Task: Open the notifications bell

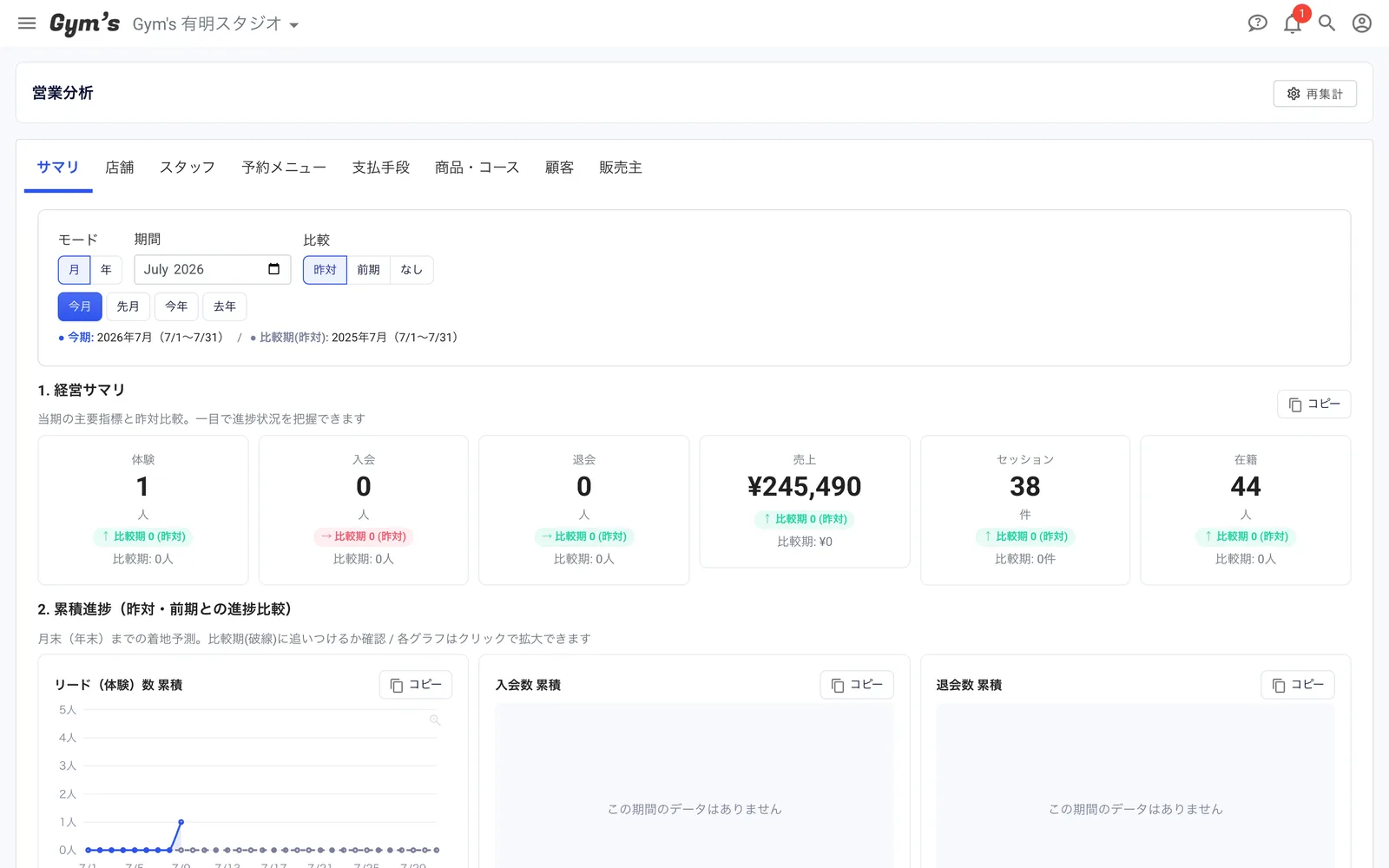Action: pyautogui.click(x=1292, y=23)
